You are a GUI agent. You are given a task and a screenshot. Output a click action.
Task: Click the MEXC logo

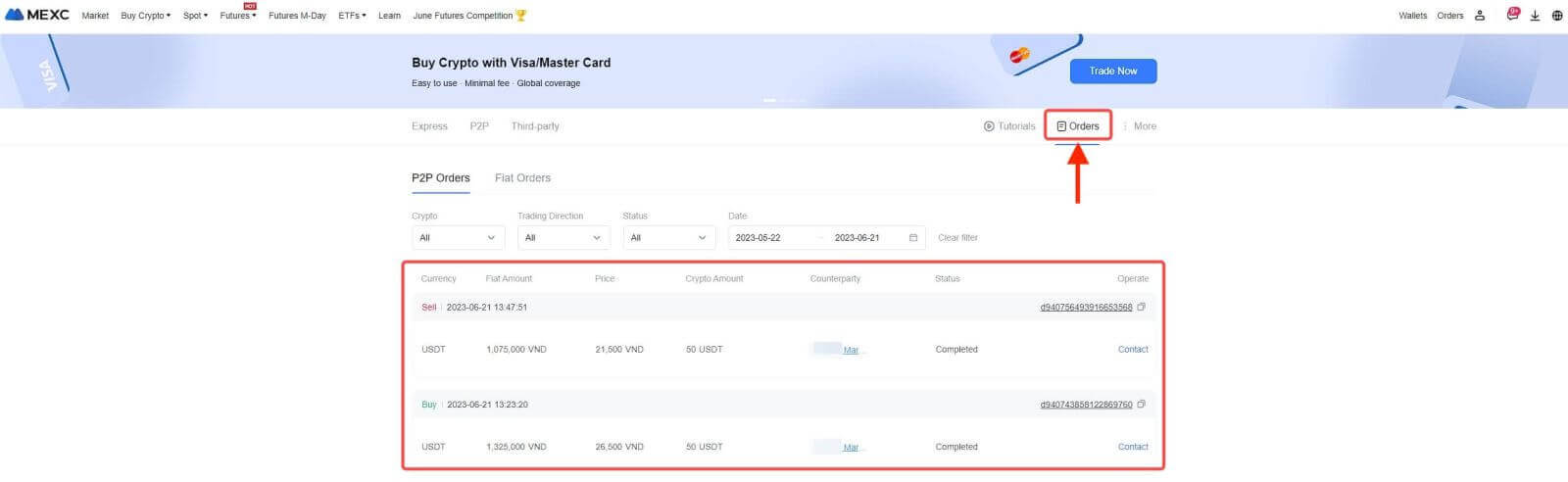point(37,15)
